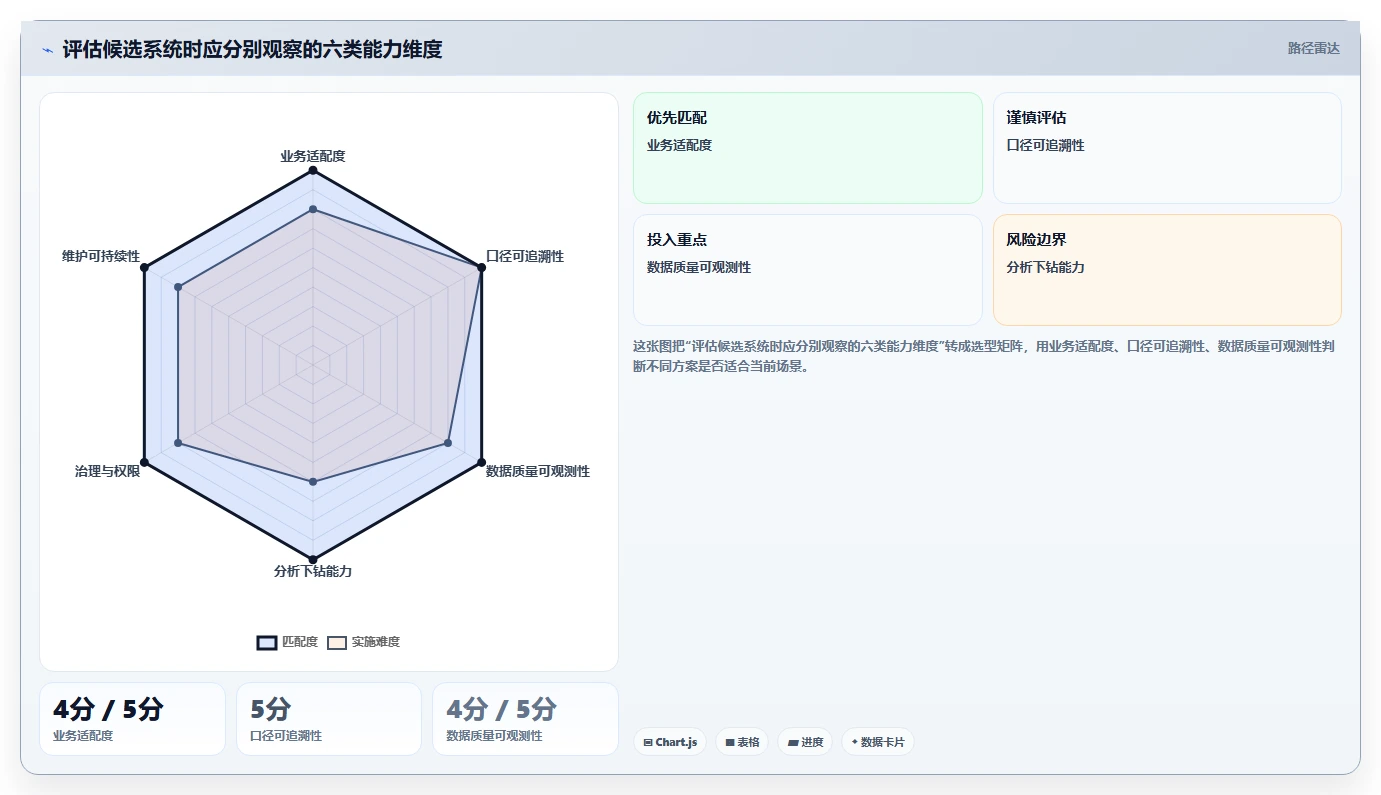1381x795 pixels.
Task: Select the outer 匹配度 point on 业务适配度 axis
Action: pyautogui.click(x=313, y=171)
